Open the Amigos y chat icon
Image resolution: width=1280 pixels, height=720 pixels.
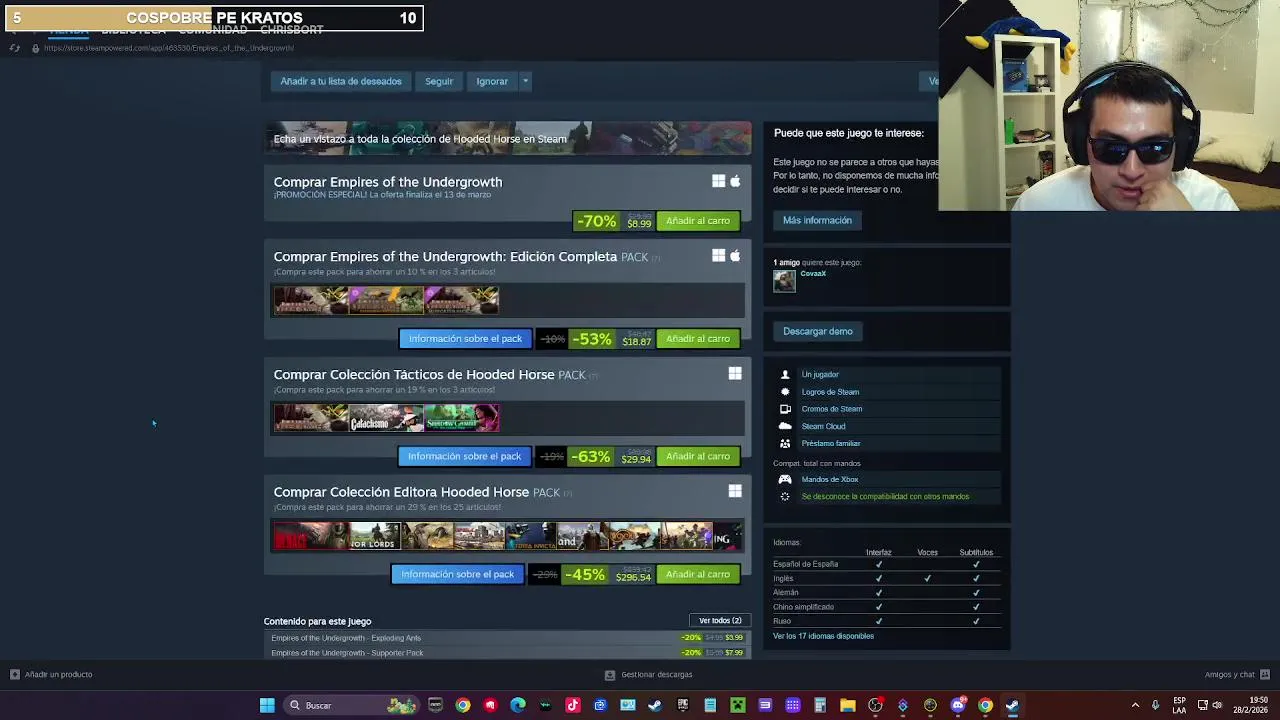tap(1265, 674)
